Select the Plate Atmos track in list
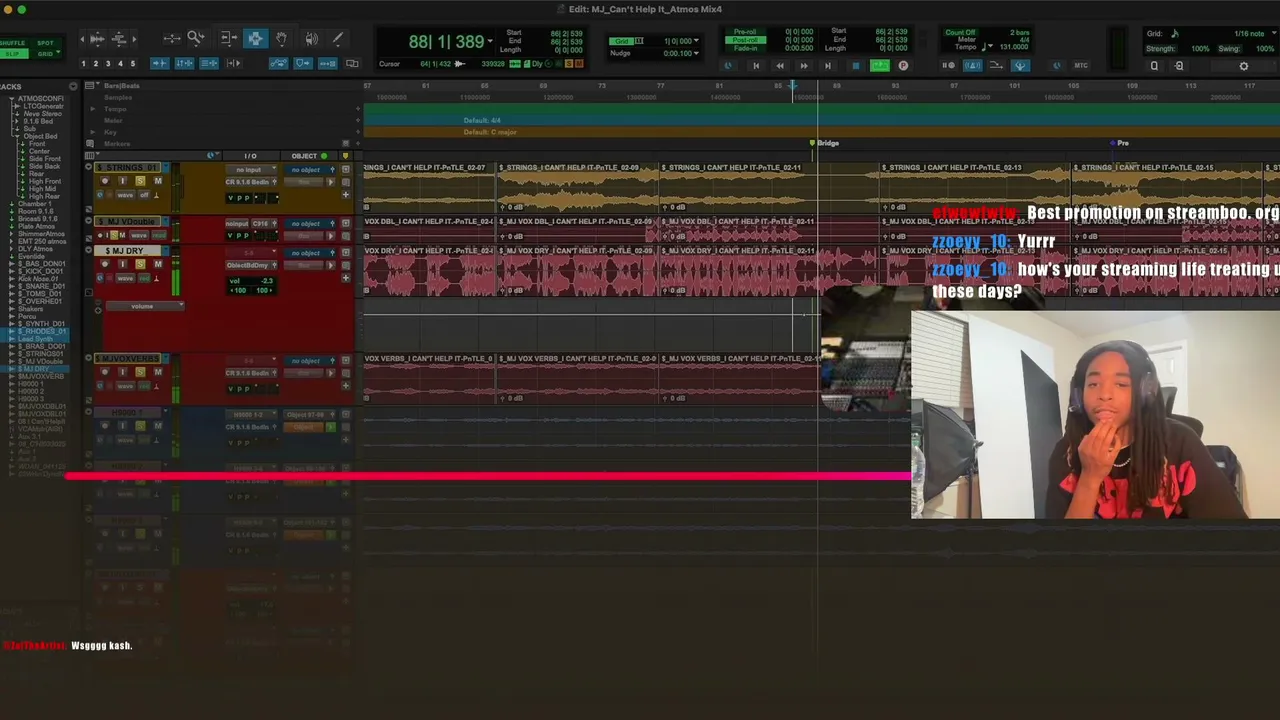Screen dimensions: 1280x720 point(37,226)
